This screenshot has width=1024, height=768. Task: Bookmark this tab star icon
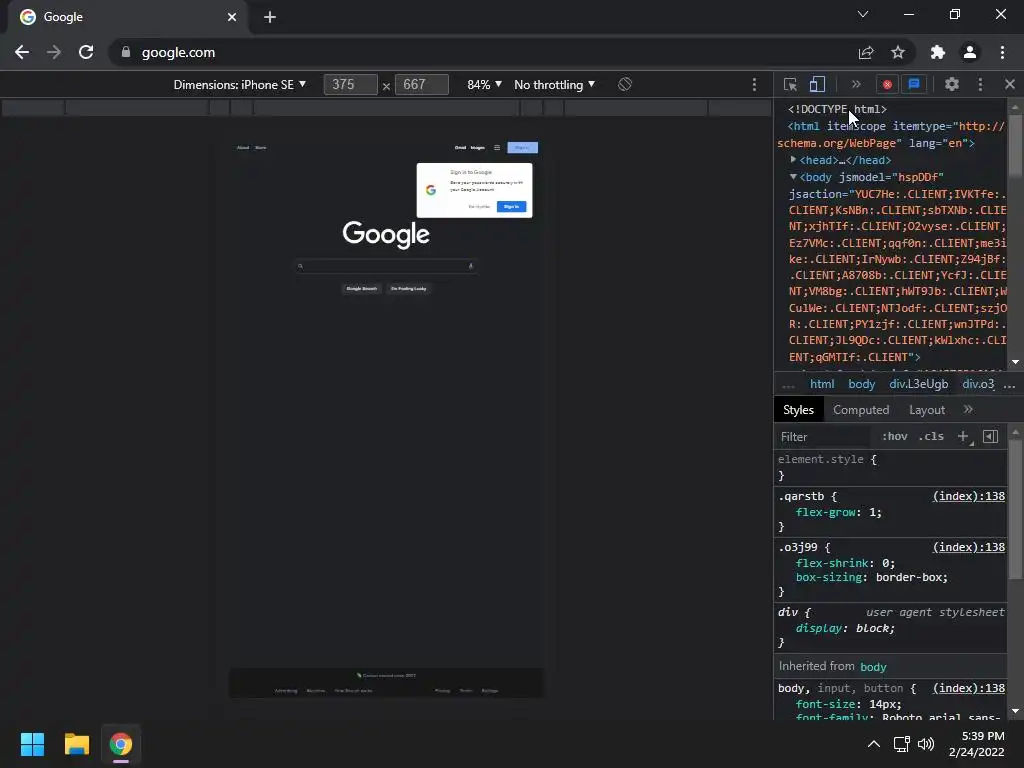pos(898,52)
